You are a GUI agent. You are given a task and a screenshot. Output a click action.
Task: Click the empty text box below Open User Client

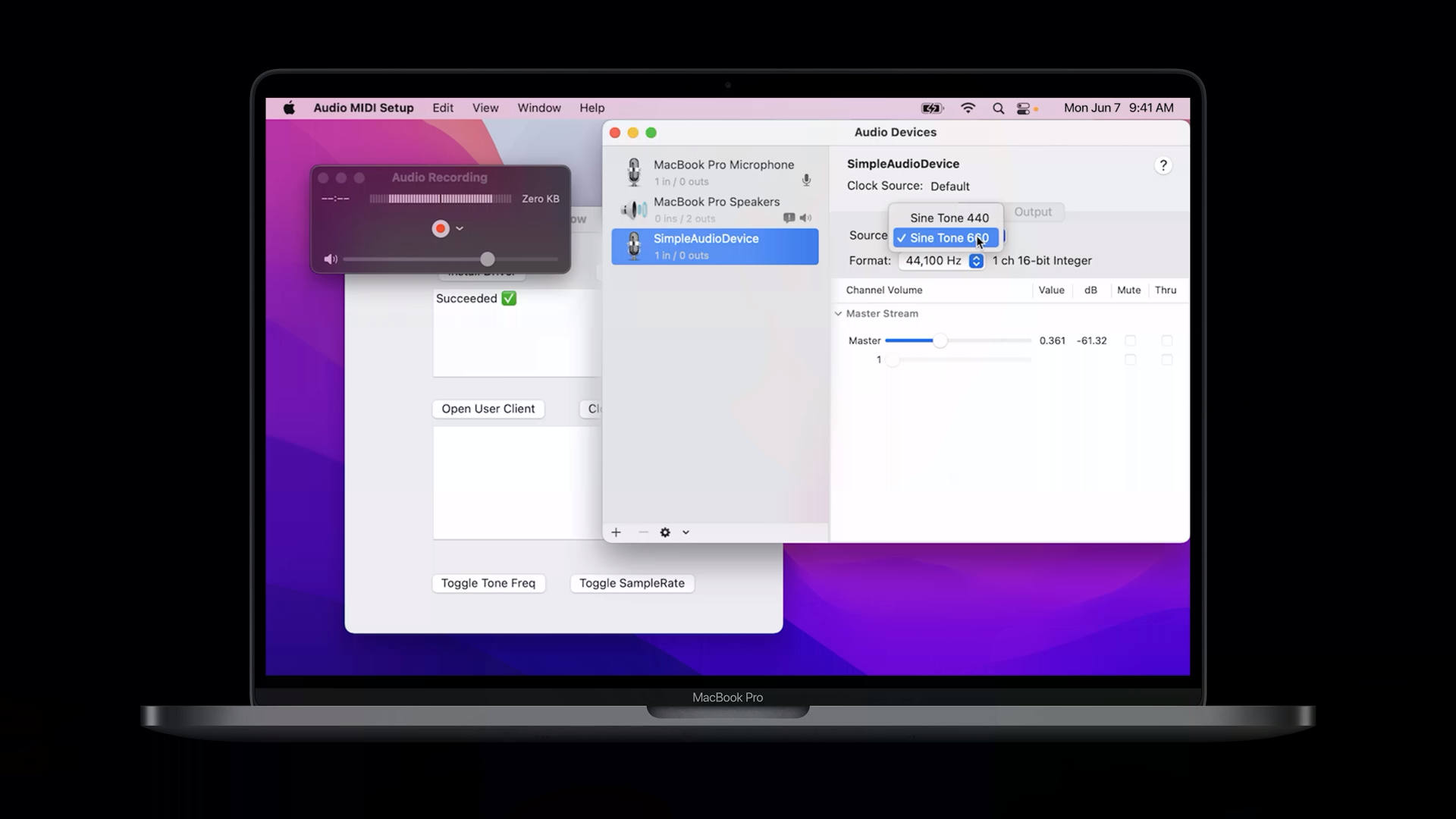pyautogui.click(x=517, y=482)
